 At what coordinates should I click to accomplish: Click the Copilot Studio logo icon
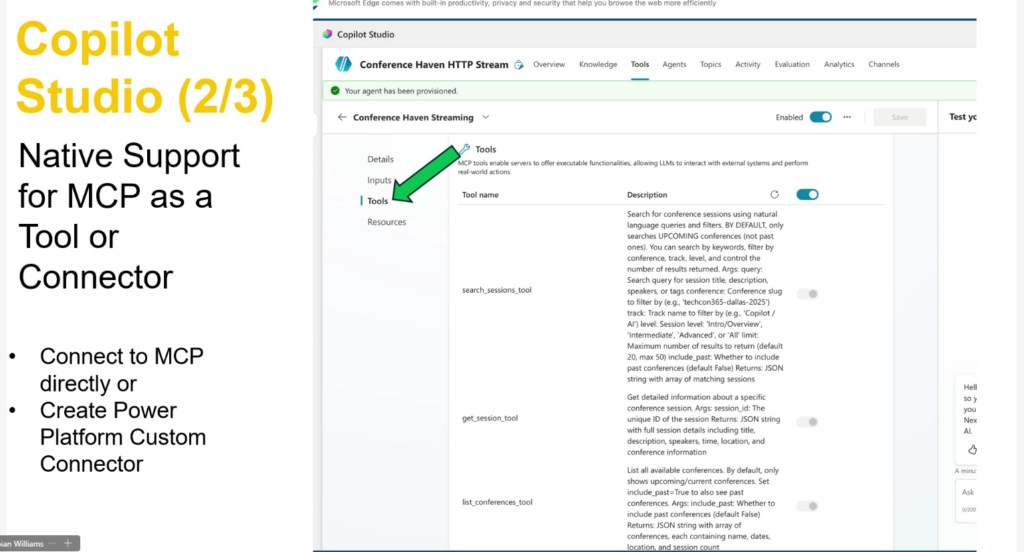tap(327, 34)
